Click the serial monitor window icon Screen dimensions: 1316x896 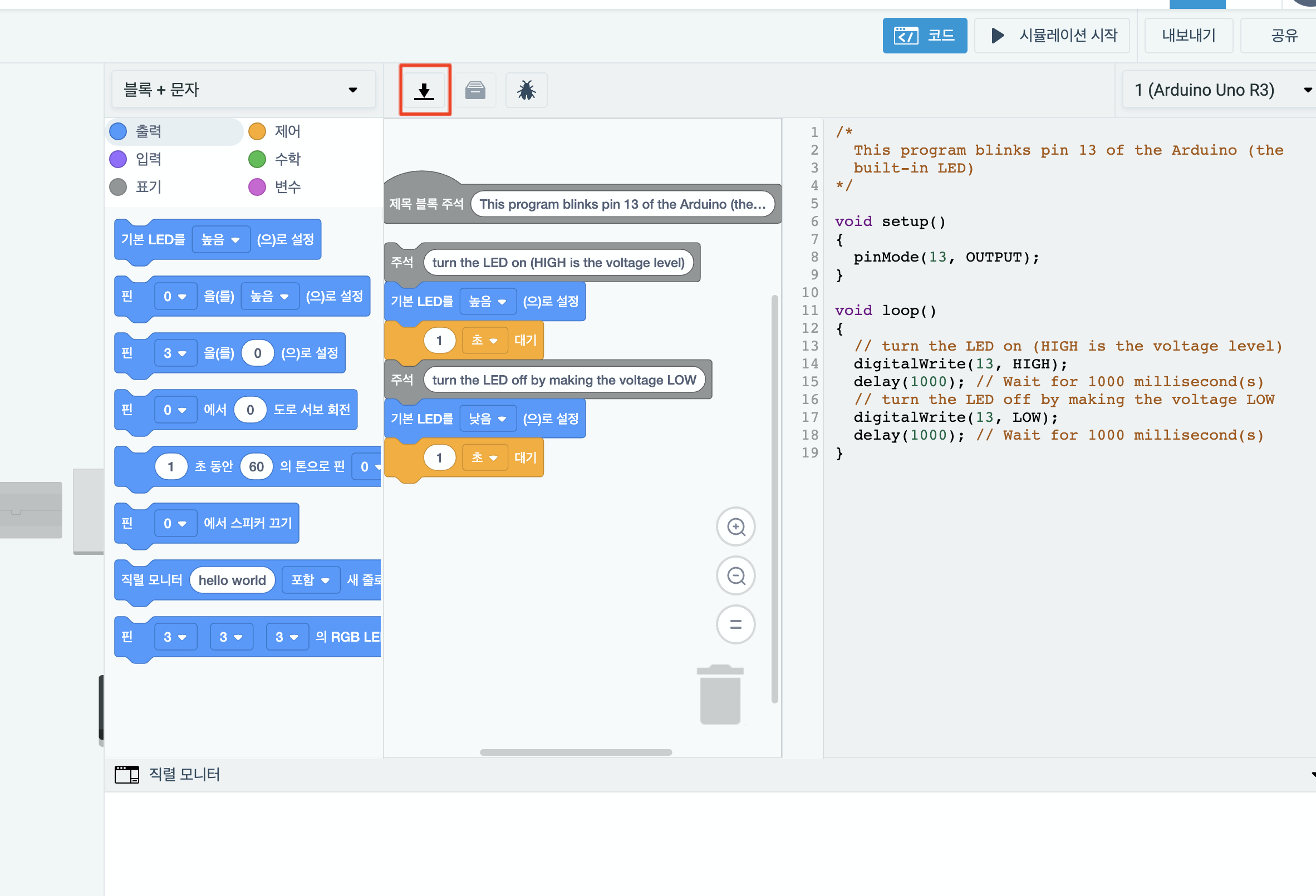[127, 774]
